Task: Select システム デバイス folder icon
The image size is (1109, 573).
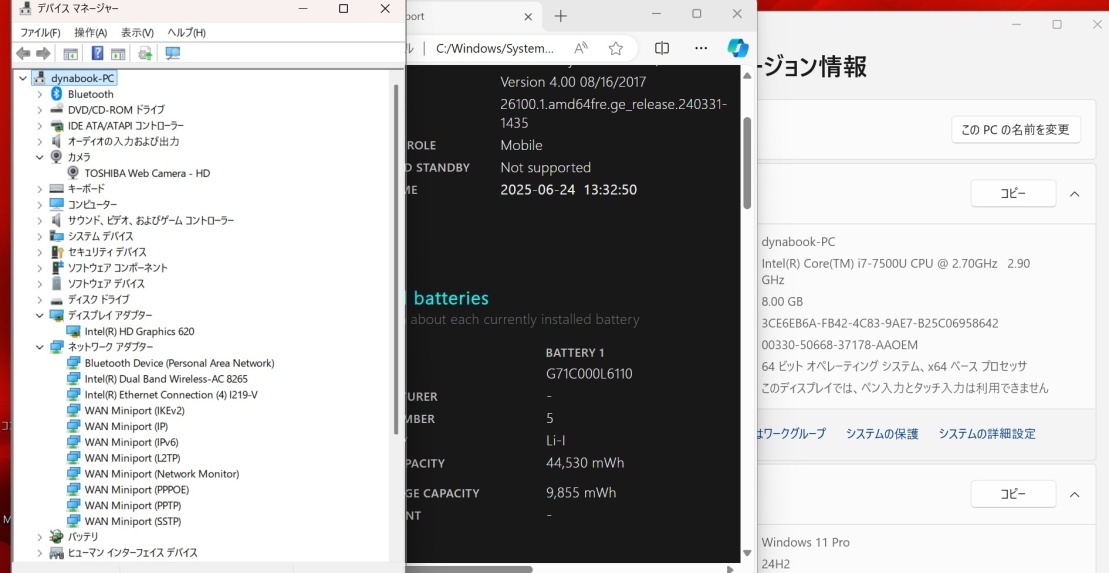Action: point(57,236)
